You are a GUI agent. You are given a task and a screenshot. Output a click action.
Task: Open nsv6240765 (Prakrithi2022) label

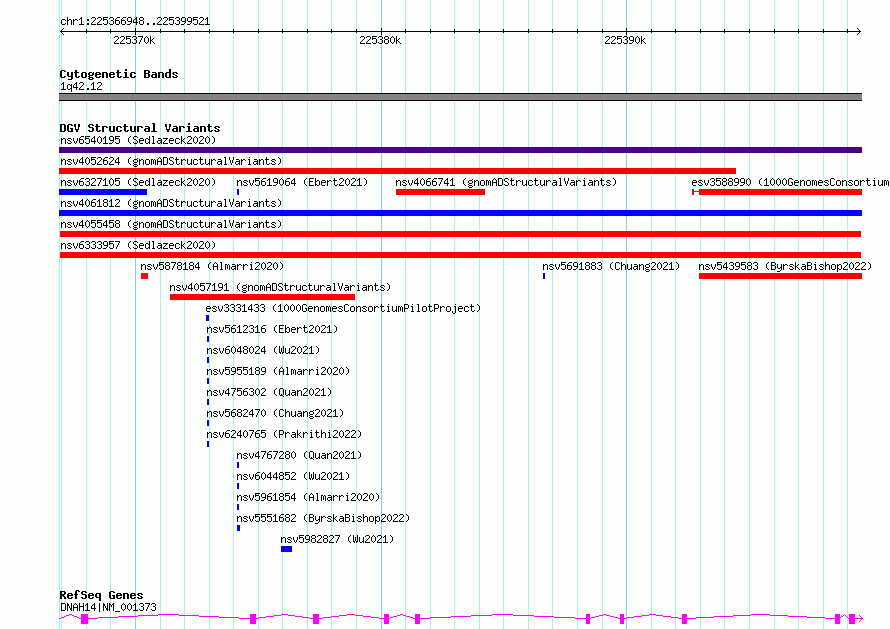pos(284,434)
